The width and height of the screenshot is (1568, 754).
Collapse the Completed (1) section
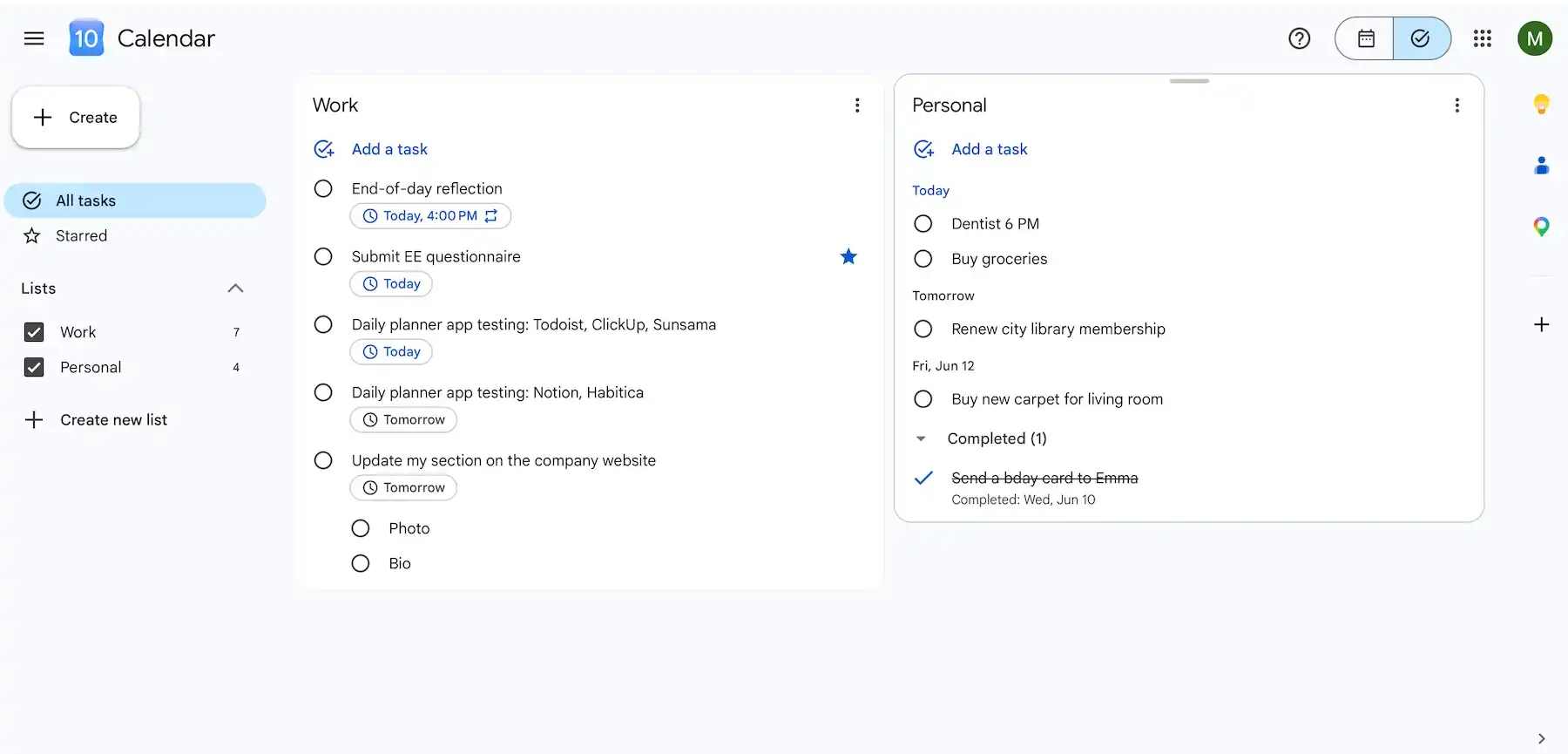click(x=921, y=438)
